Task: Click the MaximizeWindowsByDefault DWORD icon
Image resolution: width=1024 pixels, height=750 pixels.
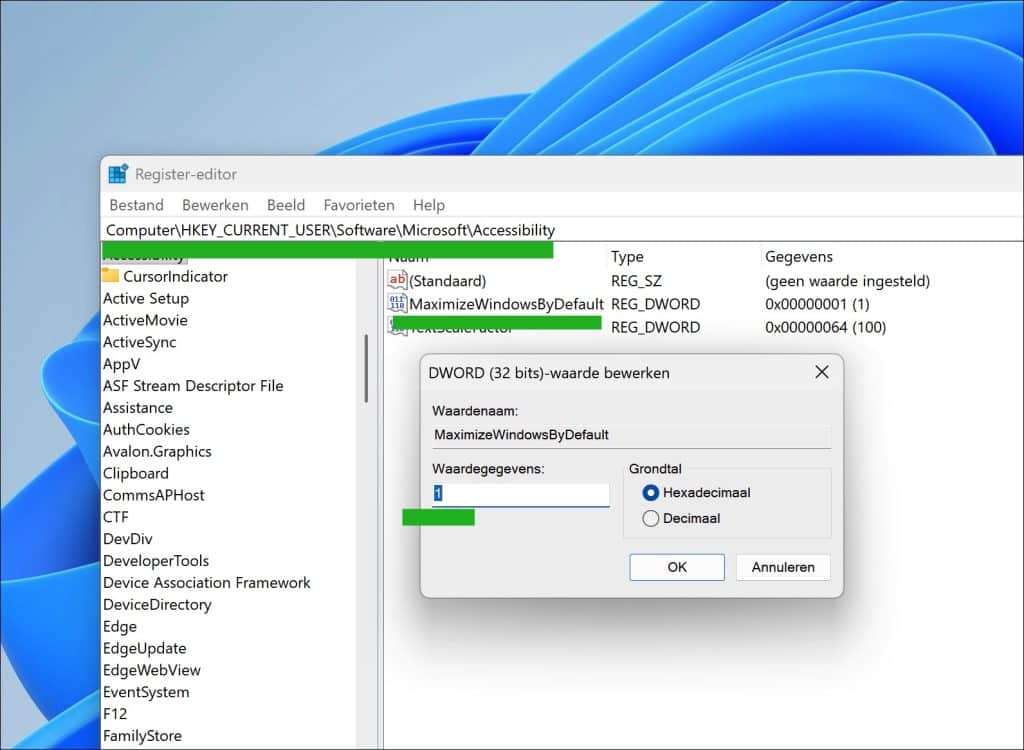Action: click(397, 303)
